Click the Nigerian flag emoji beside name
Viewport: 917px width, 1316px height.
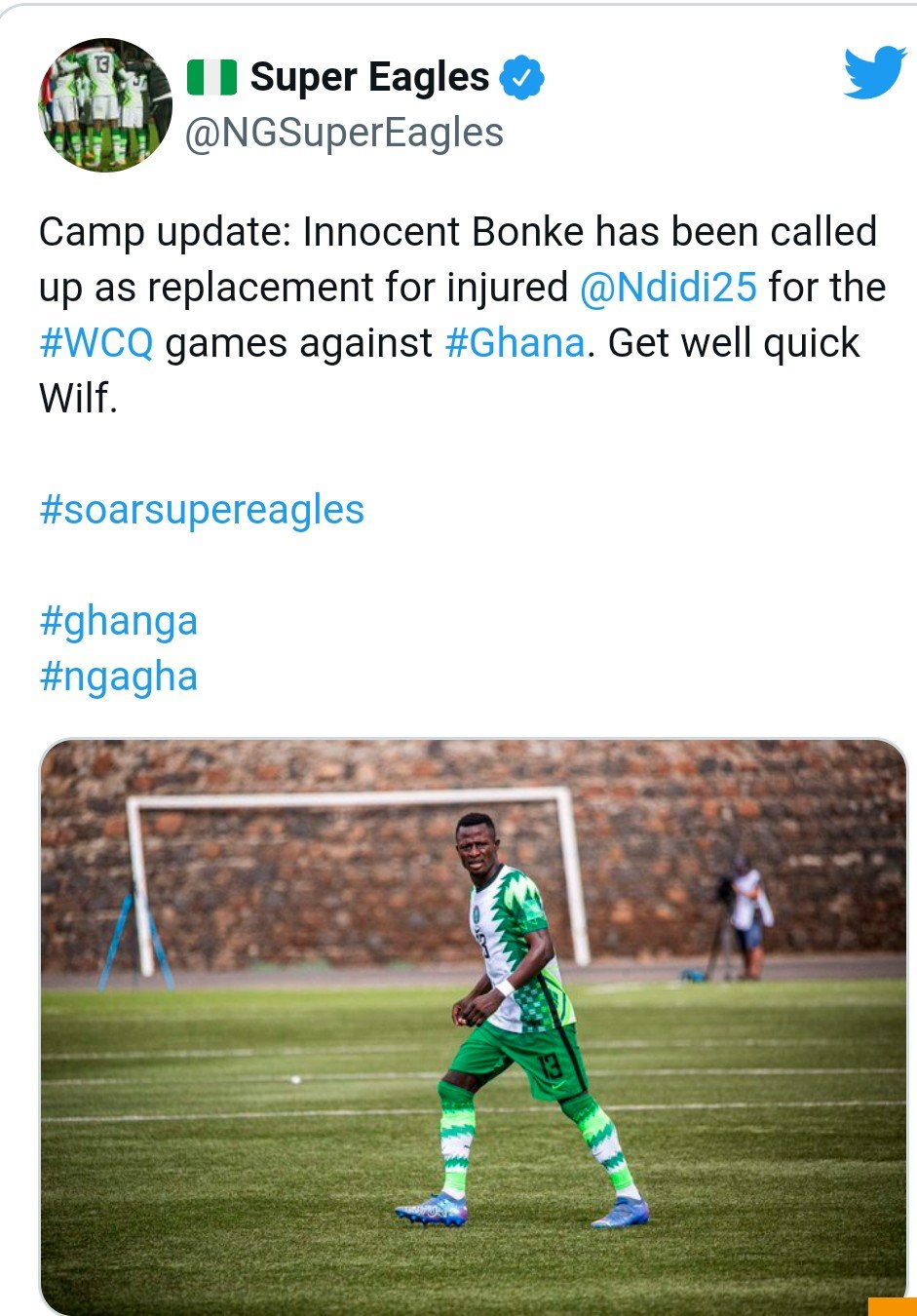coord(211,77)
